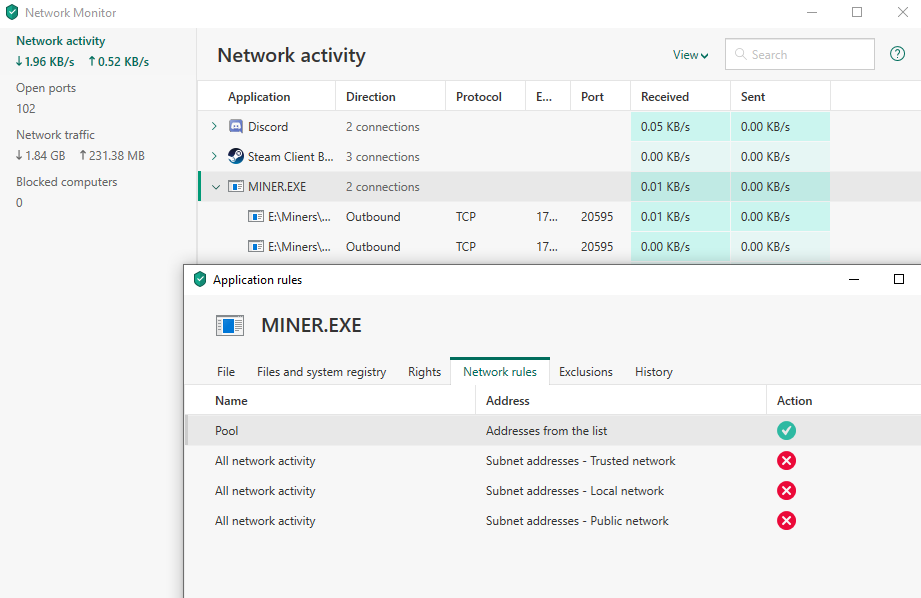Click the help question mark icon
This screenshot has width=921, height=598.
click(897, 54)
